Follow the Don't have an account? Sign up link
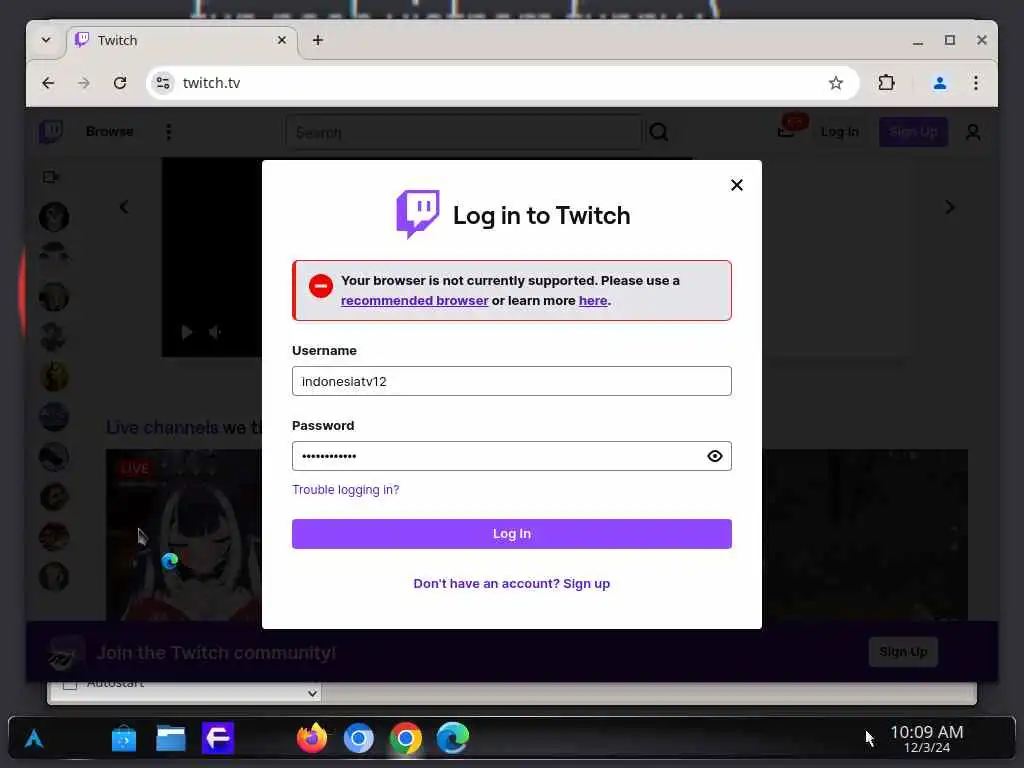The height and width of the screenshot is (768, 1024). (511, 583)
